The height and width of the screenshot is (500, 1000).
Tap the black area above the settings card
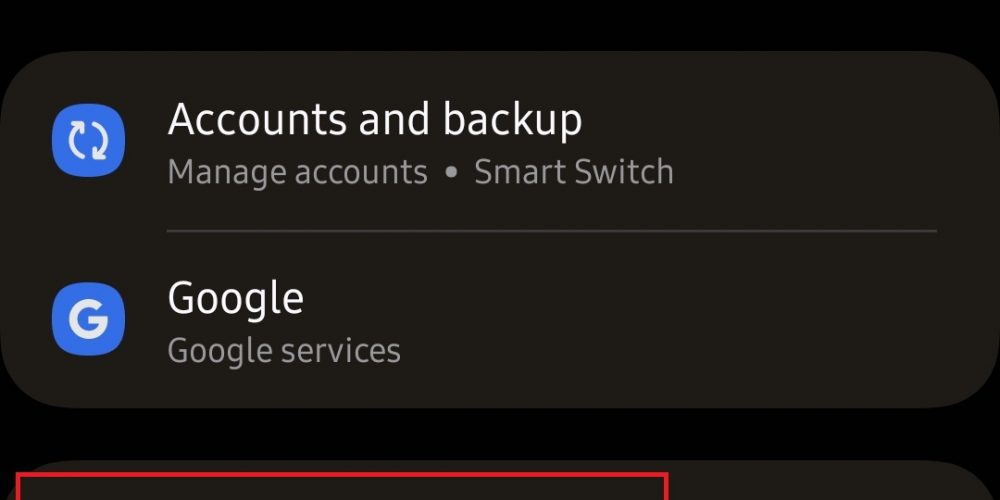[x=500, y=22]
